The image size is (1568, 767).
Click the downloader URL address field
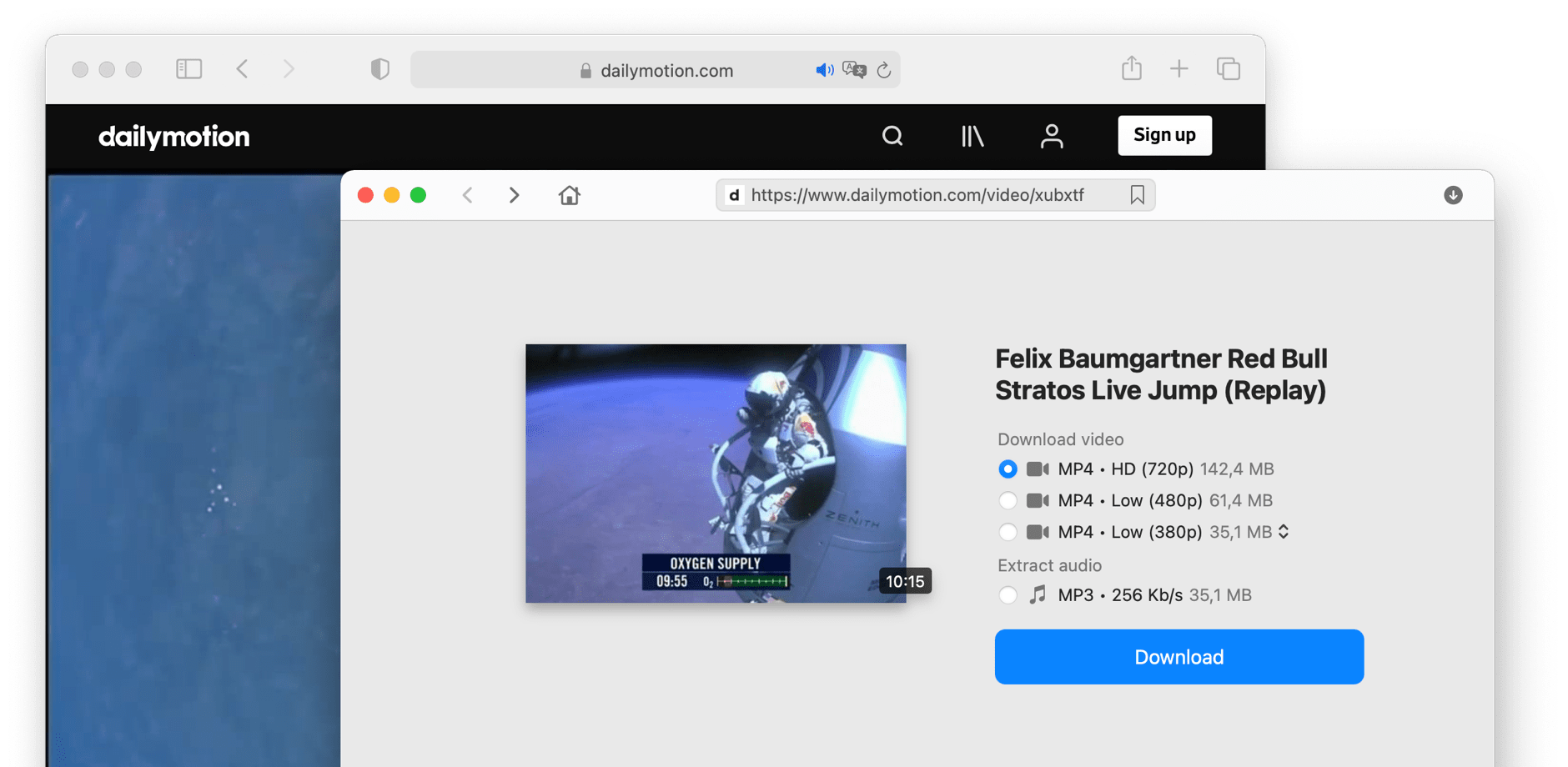coord(935,195)
